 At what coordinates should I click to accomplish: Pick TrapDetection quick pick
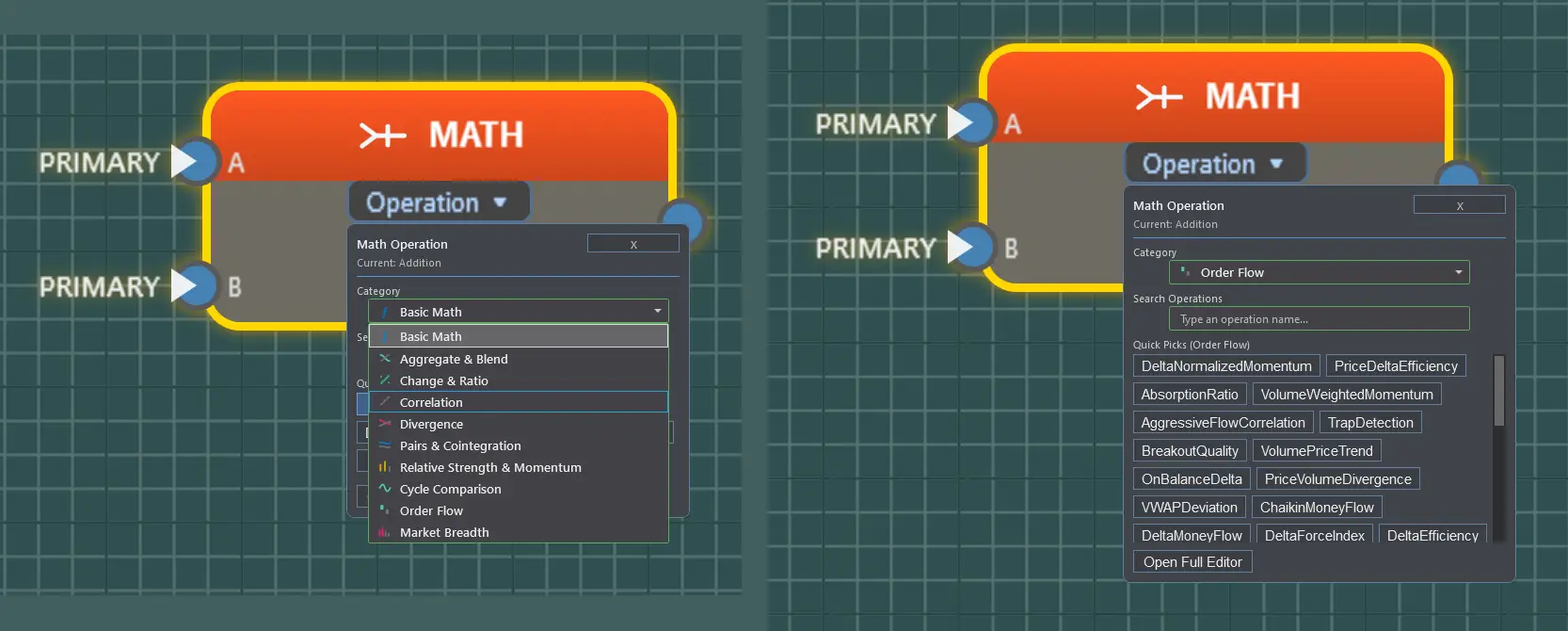1370,423
